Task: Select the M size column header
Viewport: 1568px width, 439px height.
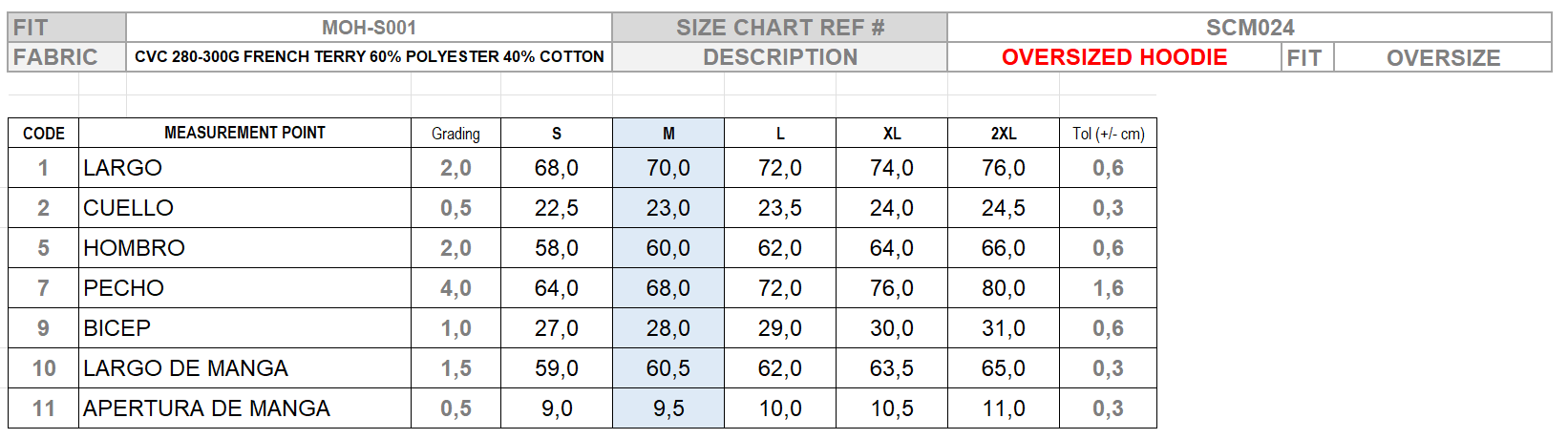Action: [668, 134]
